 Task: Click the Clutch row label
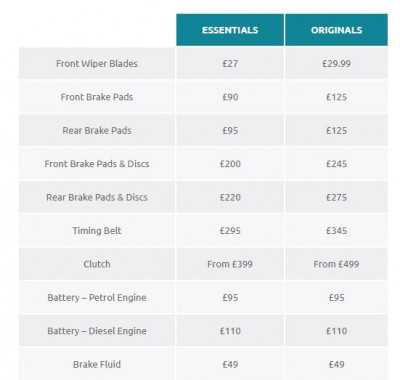97,264
